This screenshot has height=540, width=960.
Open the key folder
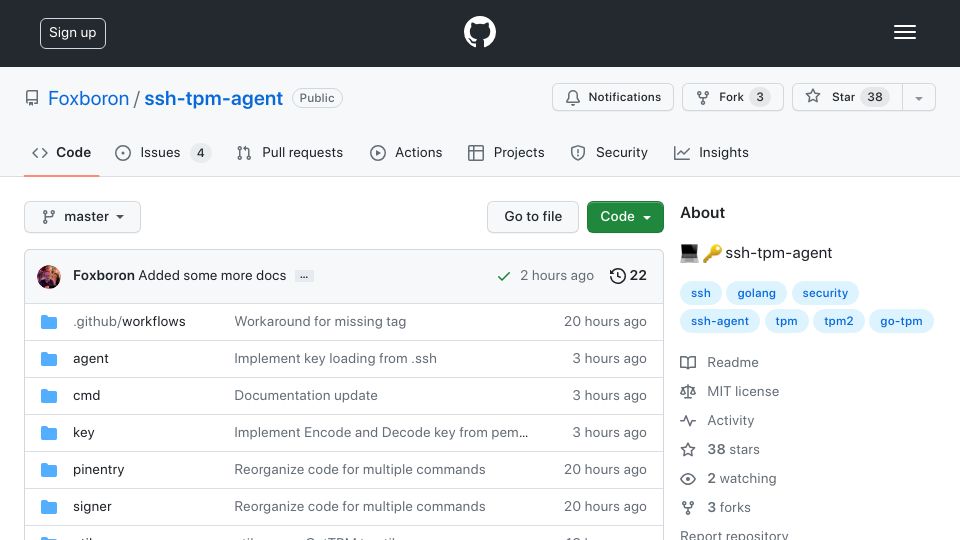pos(83,433)
